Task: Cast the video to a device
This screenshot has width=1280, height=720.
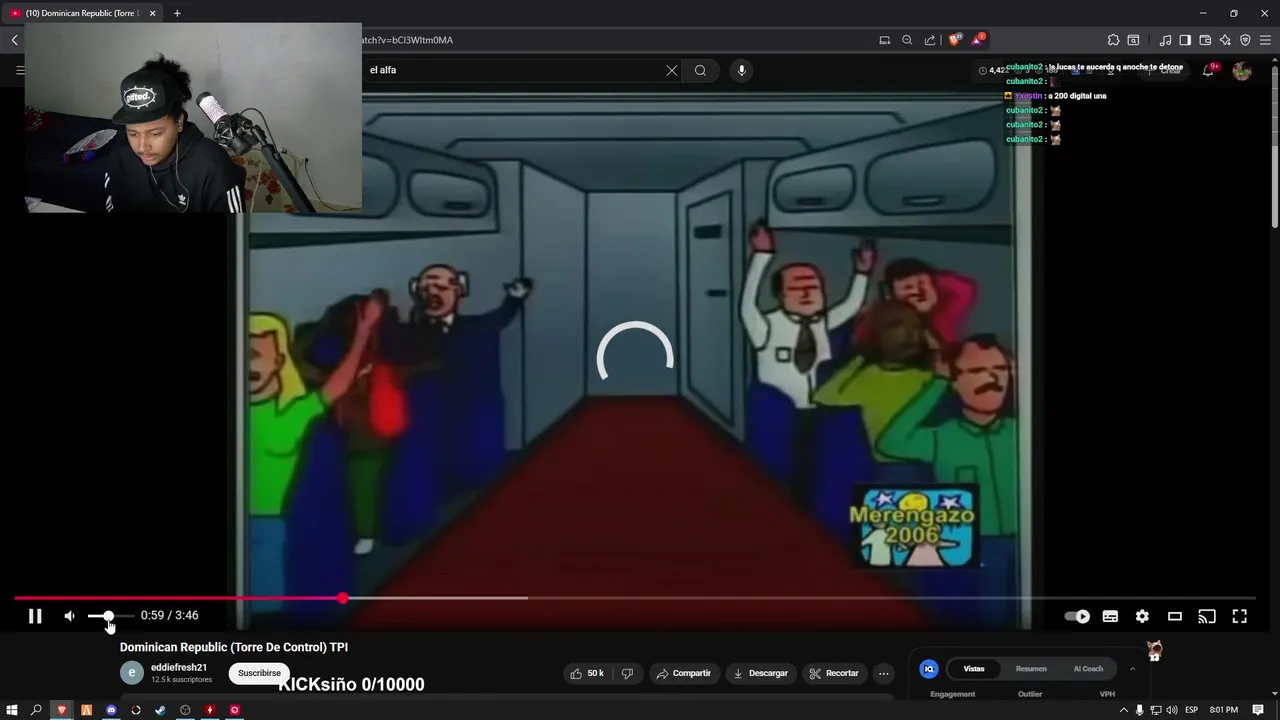Action: pyautogui.click(x=1207, y=616)
